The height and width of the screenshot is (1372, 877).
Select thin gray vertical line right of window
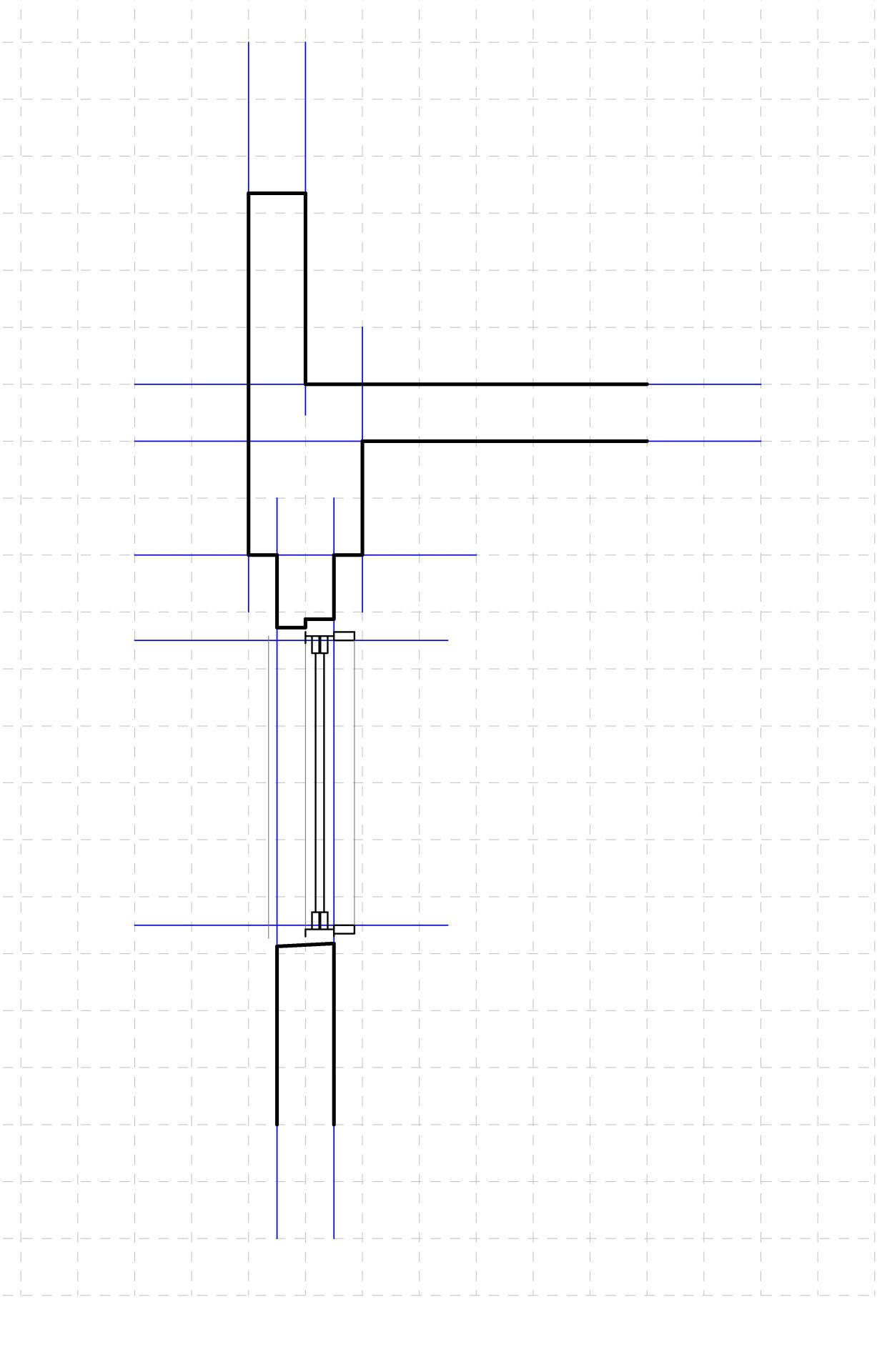[355, 786]
